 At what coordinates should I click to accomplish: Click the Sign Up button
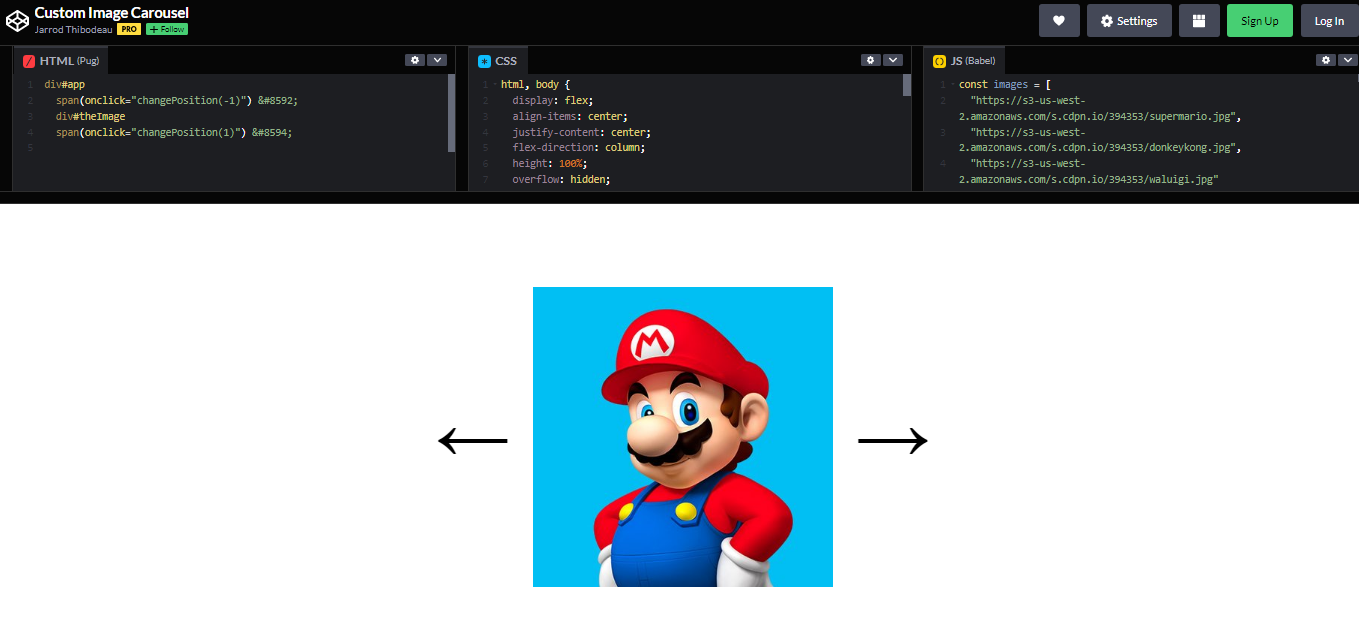[1259, 20]
